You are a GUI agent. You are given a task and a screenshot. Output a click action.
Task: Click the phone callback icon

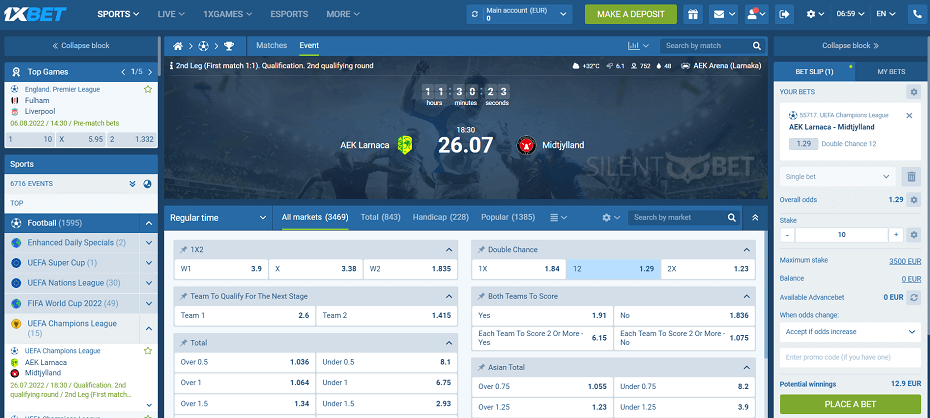[916, 14]
